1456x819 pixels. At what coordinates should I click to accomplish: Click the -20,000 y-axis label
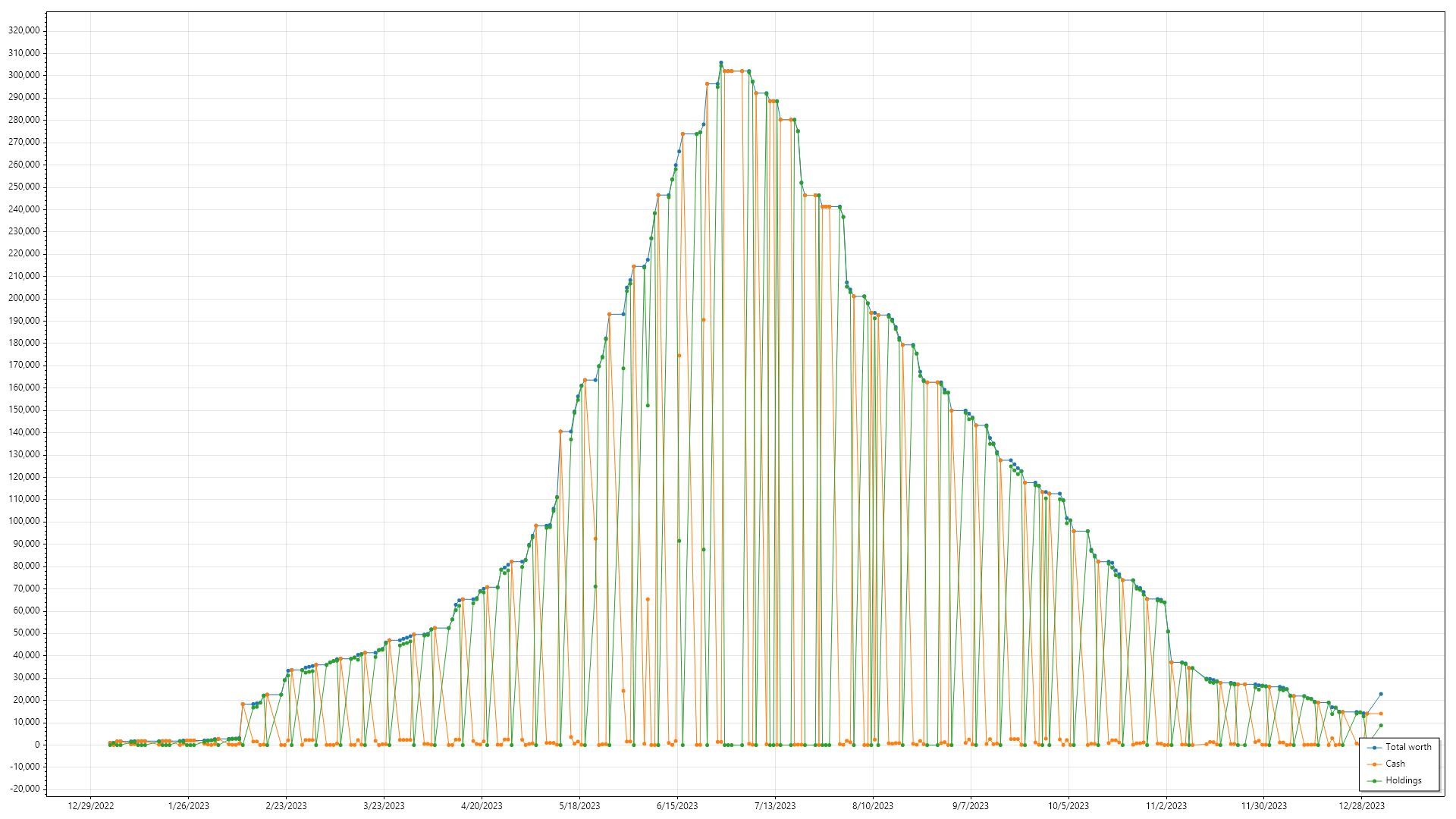pos(24,789)
